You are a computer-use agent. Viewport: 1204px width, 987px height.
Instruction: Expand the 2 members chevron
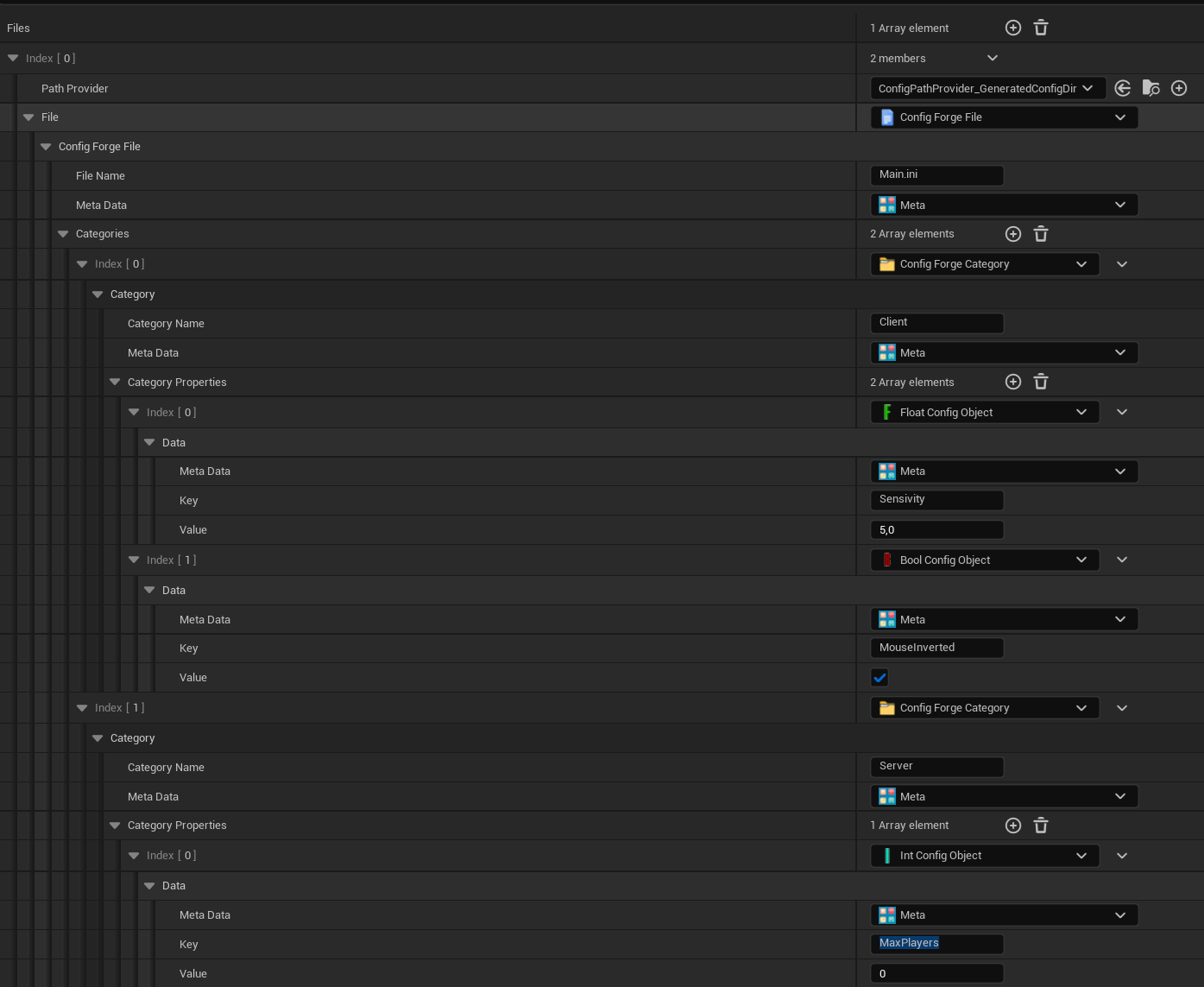993,58
